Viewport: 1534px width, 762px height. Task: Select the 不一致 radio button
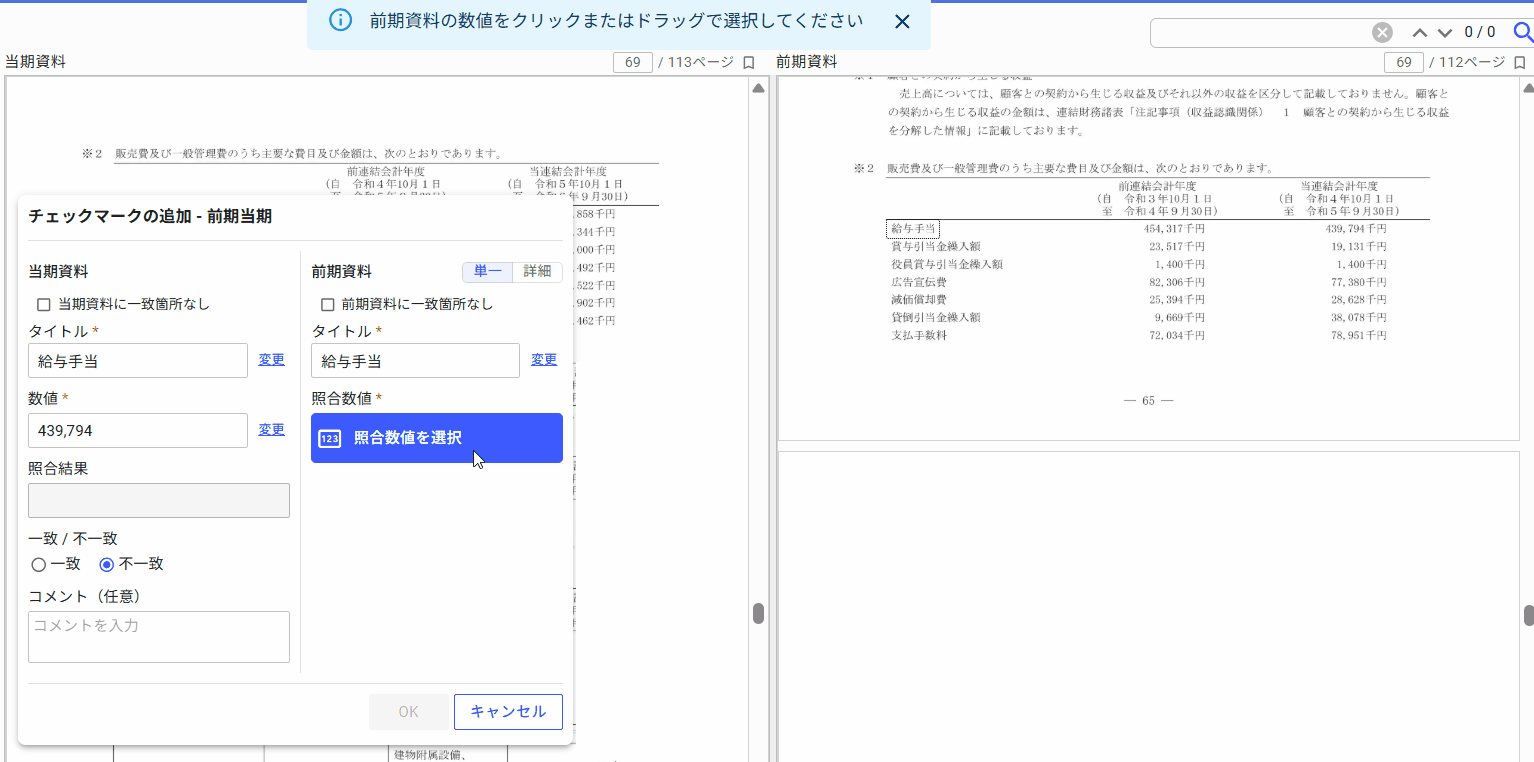[x=106, y=564]
